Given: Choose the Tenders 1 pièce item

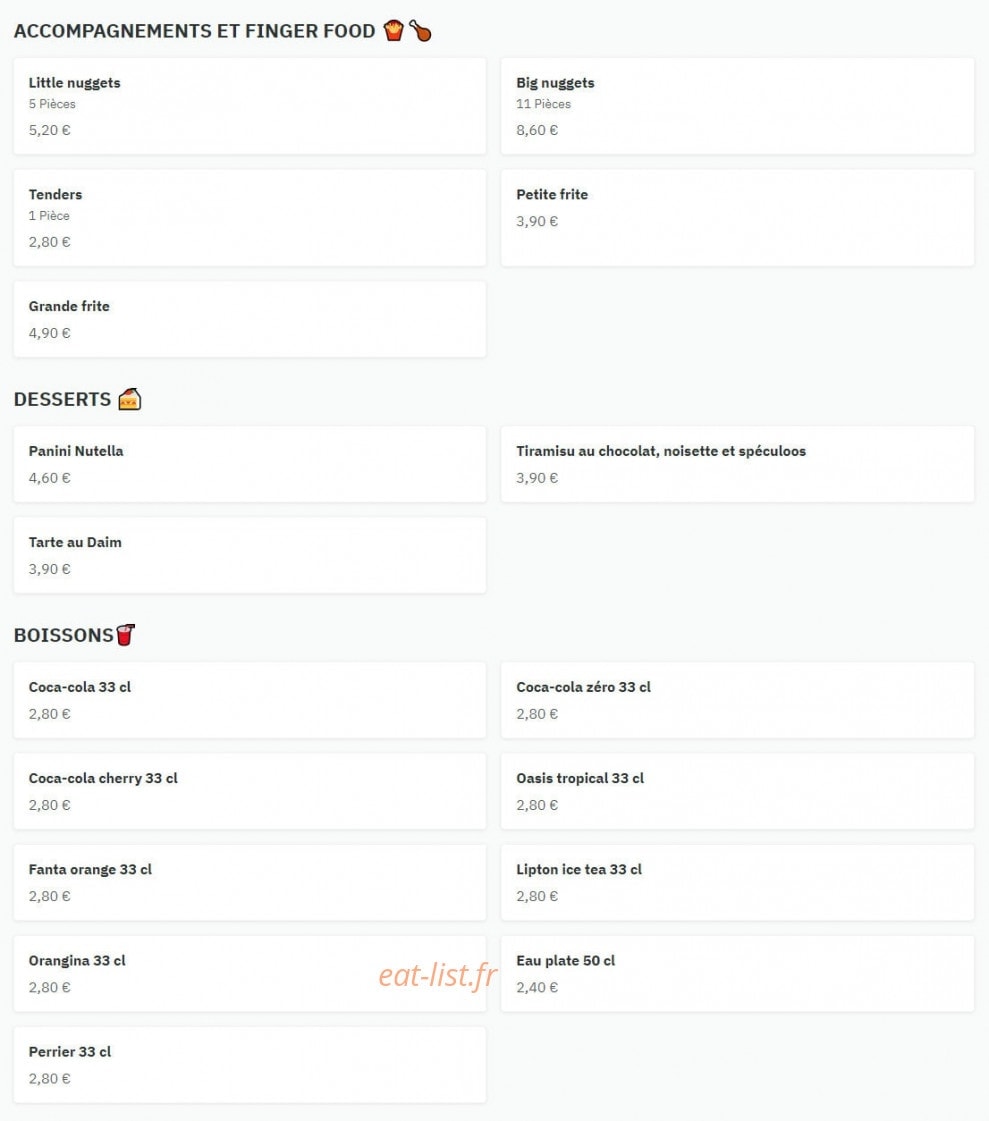Looking at the screenshot, I should click(250, 217).
